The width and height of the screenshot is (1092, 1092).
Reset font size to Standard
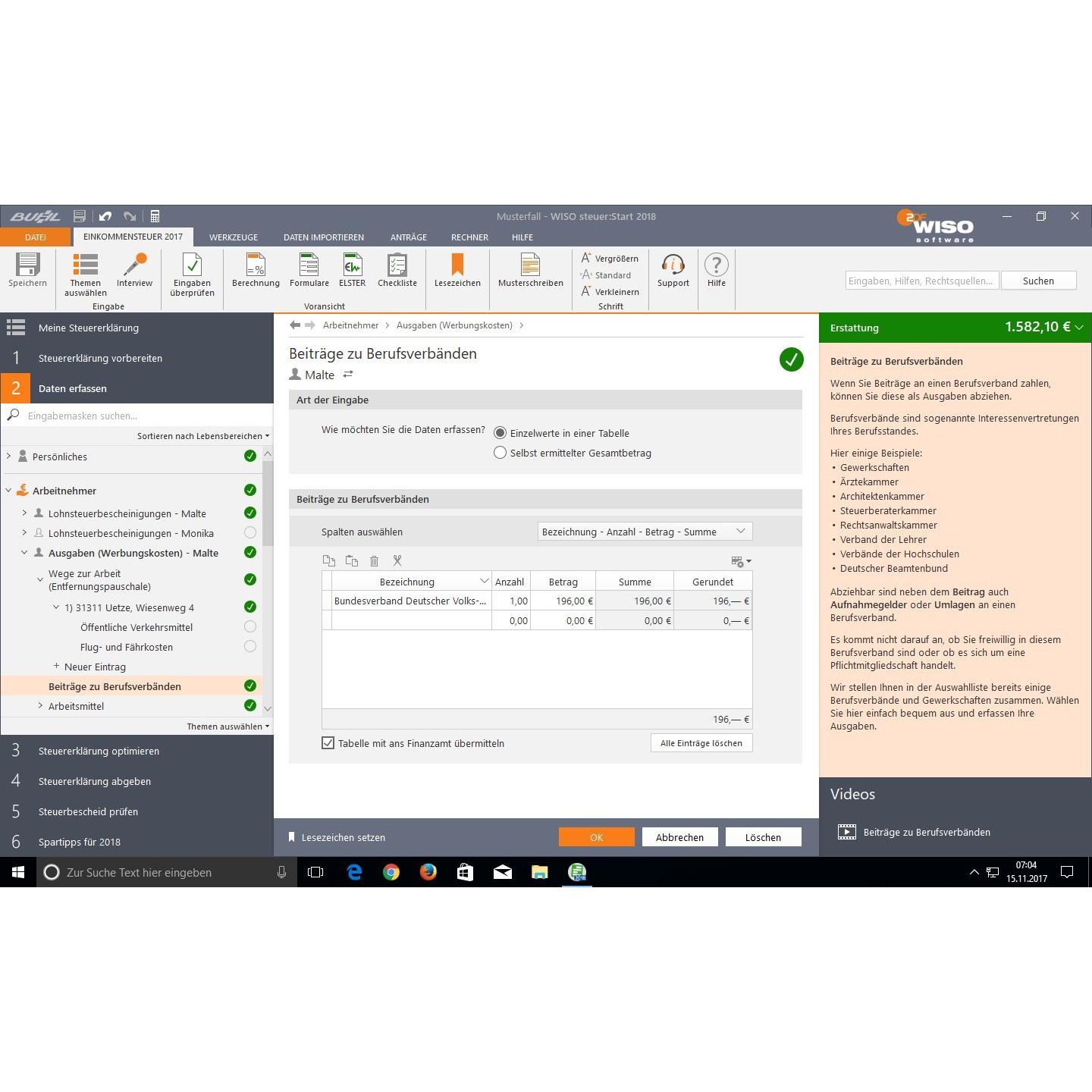coord(606,275)
